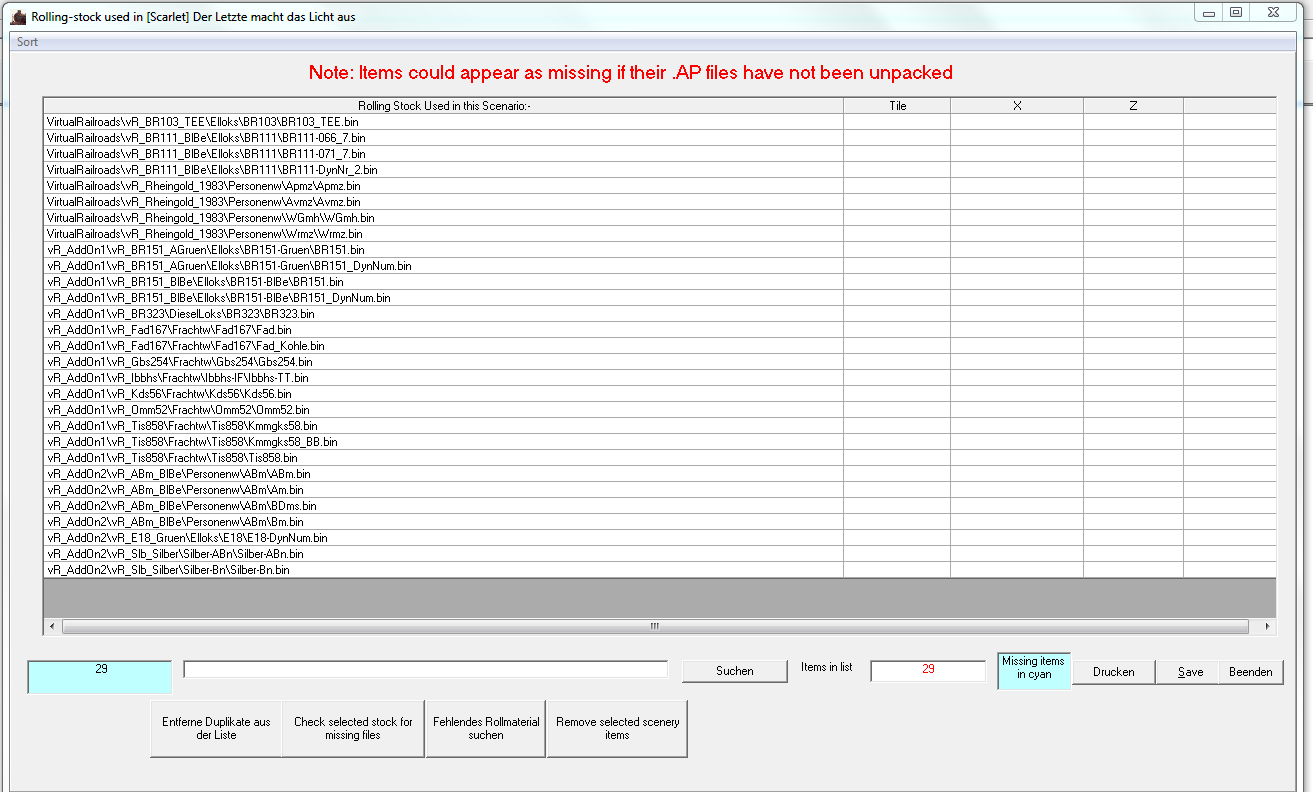Click the Tile column header
Screen dimensions: 1313x792
click(897, 105)
